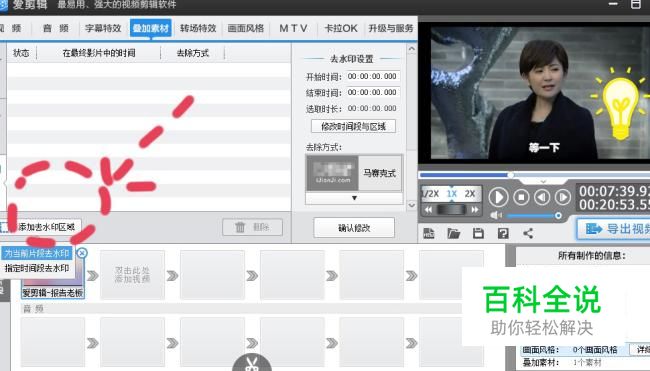The width and height of the screenshot is (650, 371).
Task: Choose 为当前片段去水印 menu option
Action: point(37,253)
